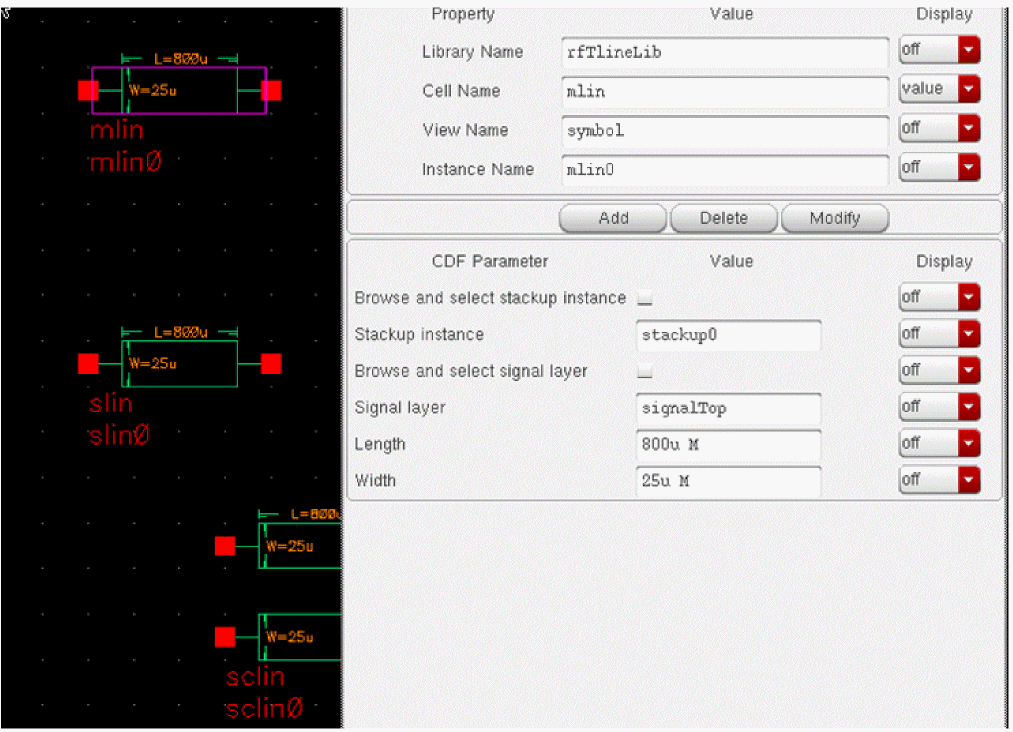Click the right red pin of slin0
The image size is (1013, 732).
pos(271,364)
